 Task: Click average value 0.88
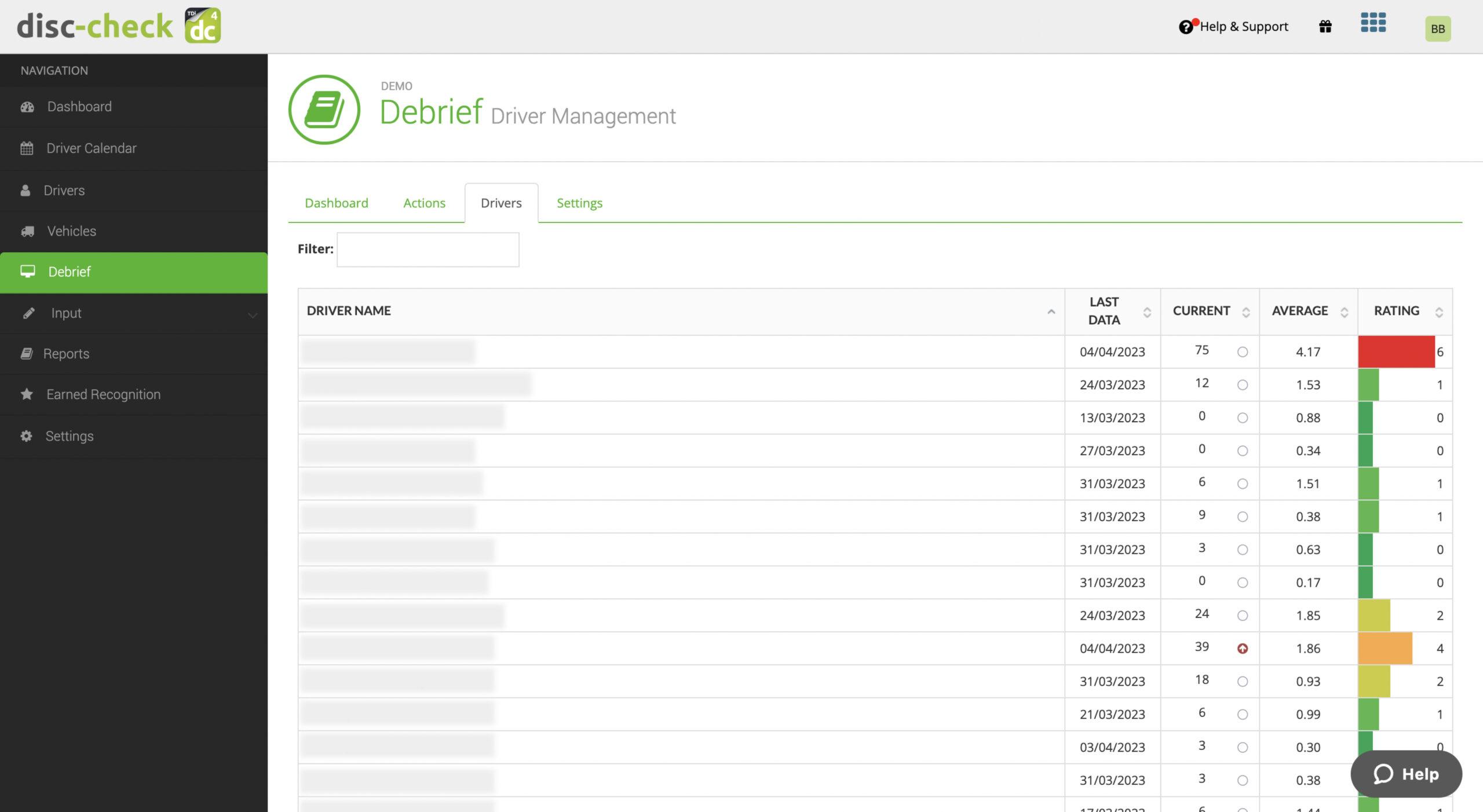(1308, 418)
